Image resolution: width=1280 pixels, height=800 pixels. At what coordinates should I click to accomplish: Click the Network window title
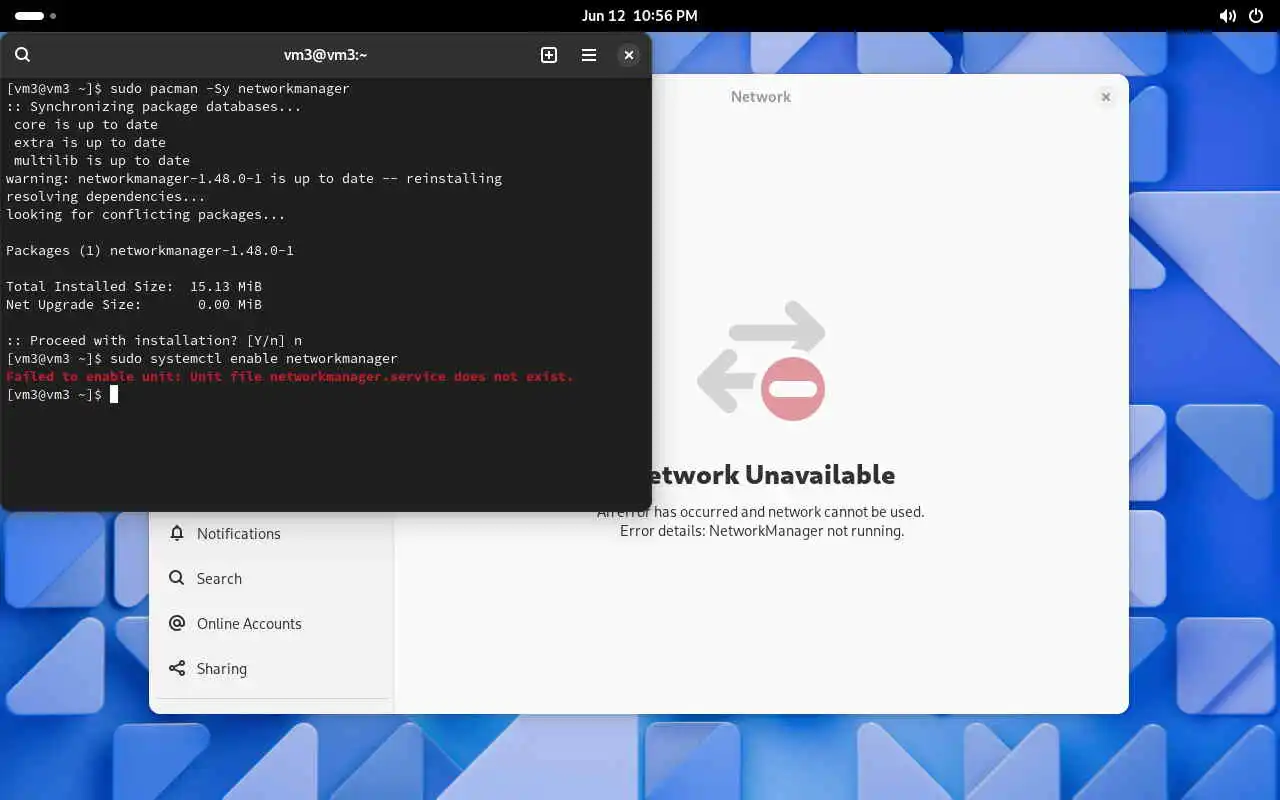point(761,97)
